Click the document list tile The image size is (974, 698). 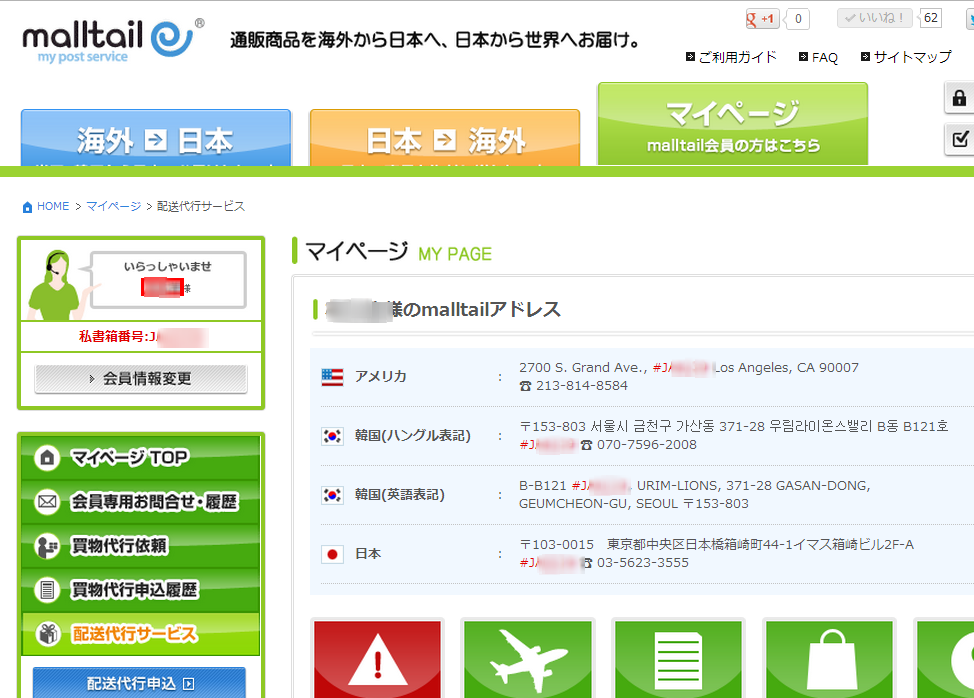678,658
